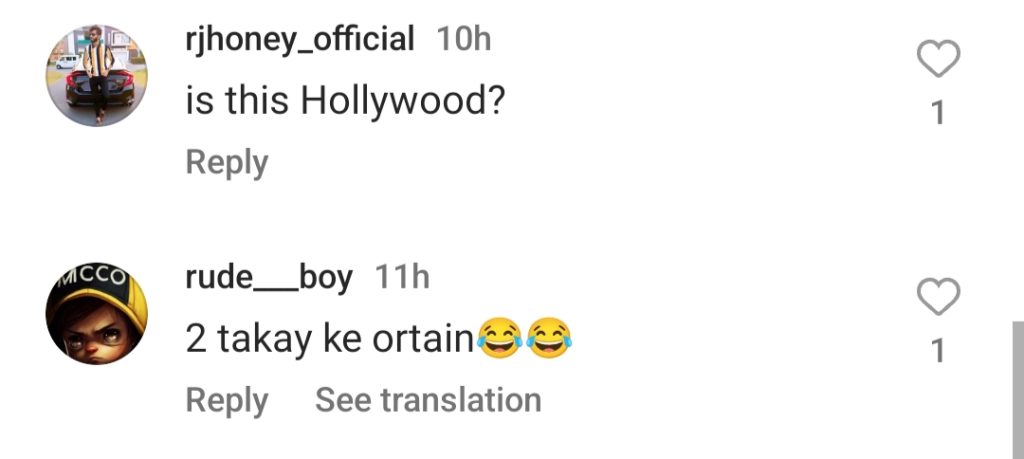This screenshot has height=459, width=1024.
Task: Reply to the "is this Hollywood?" comment
Action: click(x=227, y=162)
